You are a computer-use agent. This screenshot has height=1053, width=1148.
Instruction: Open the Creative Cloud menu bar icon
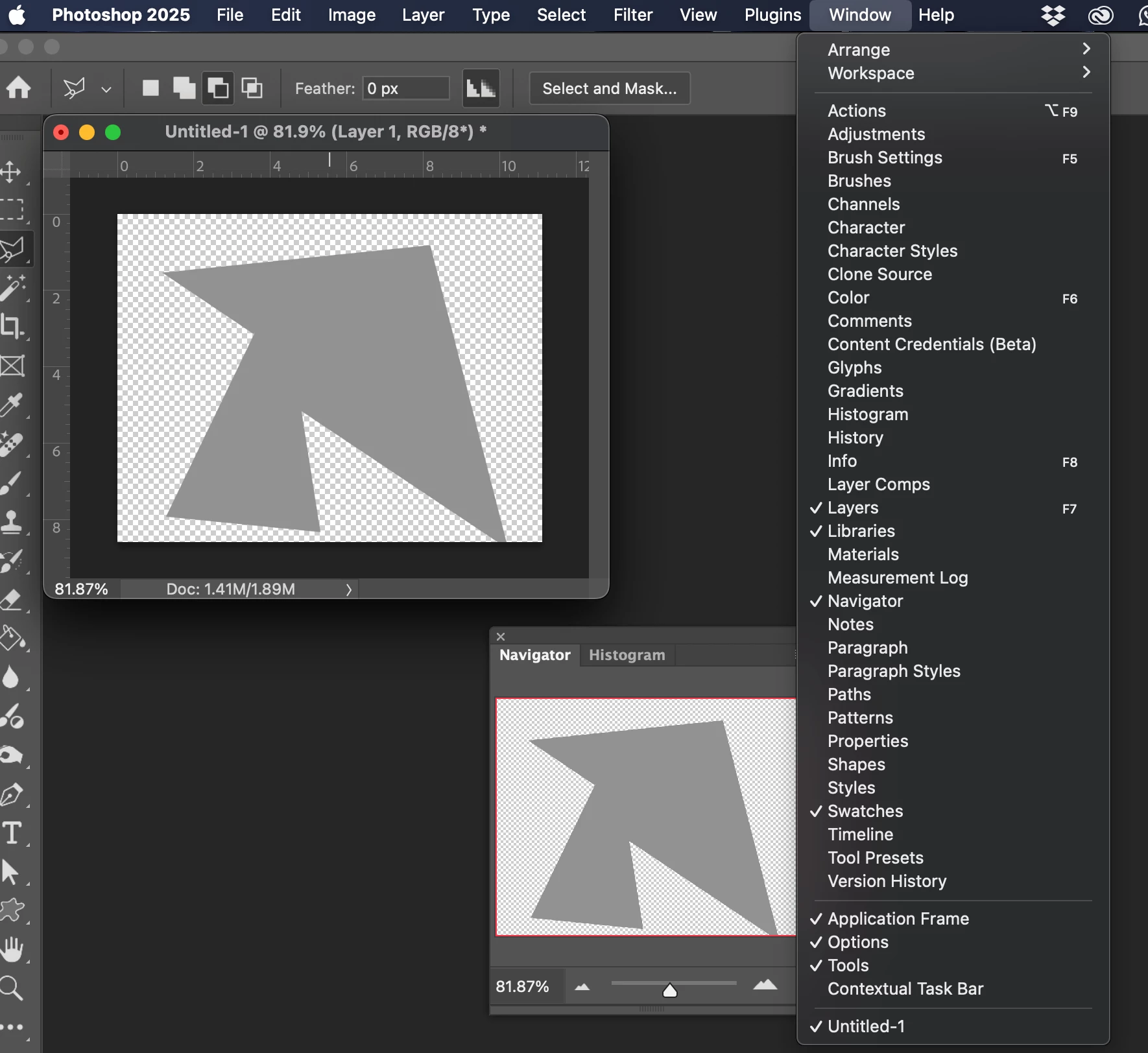click(1101, 15)
